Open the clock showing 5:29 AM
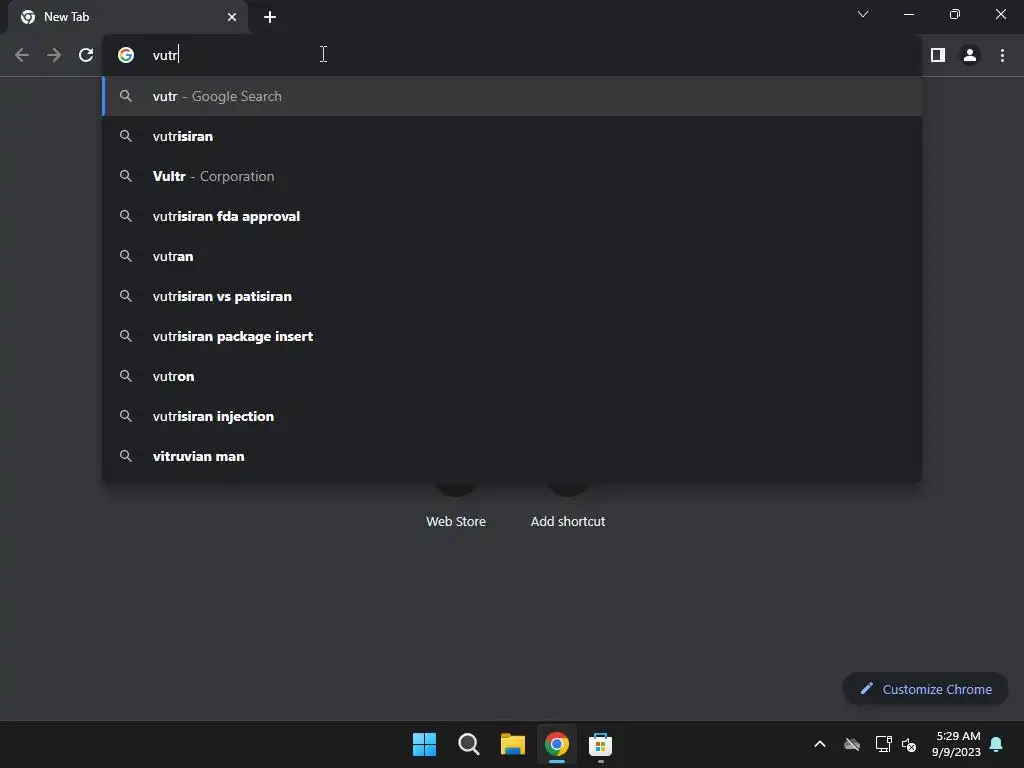1024x768 pixels. [x=956, y=744]
